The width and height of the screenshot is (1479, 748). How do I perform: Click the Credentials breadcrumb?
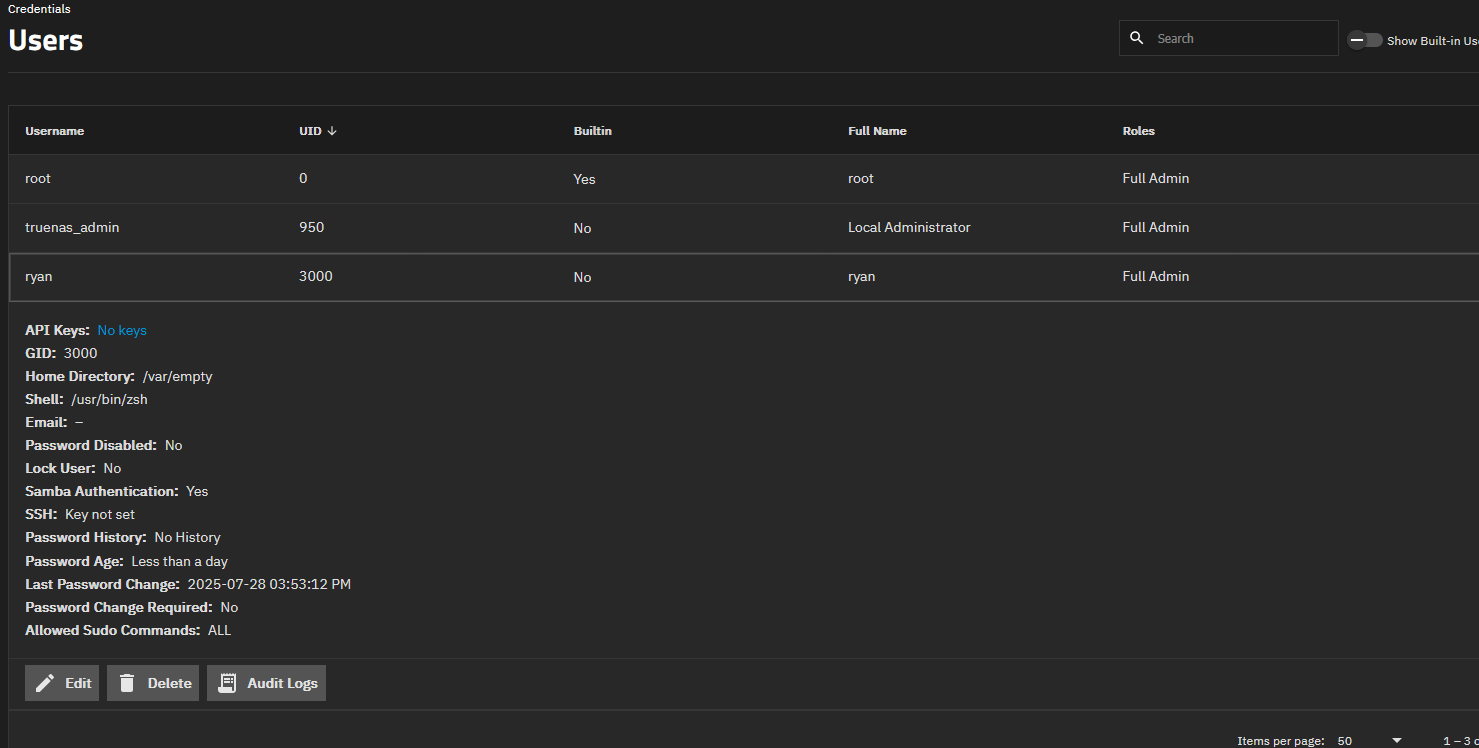click(39, 9)
